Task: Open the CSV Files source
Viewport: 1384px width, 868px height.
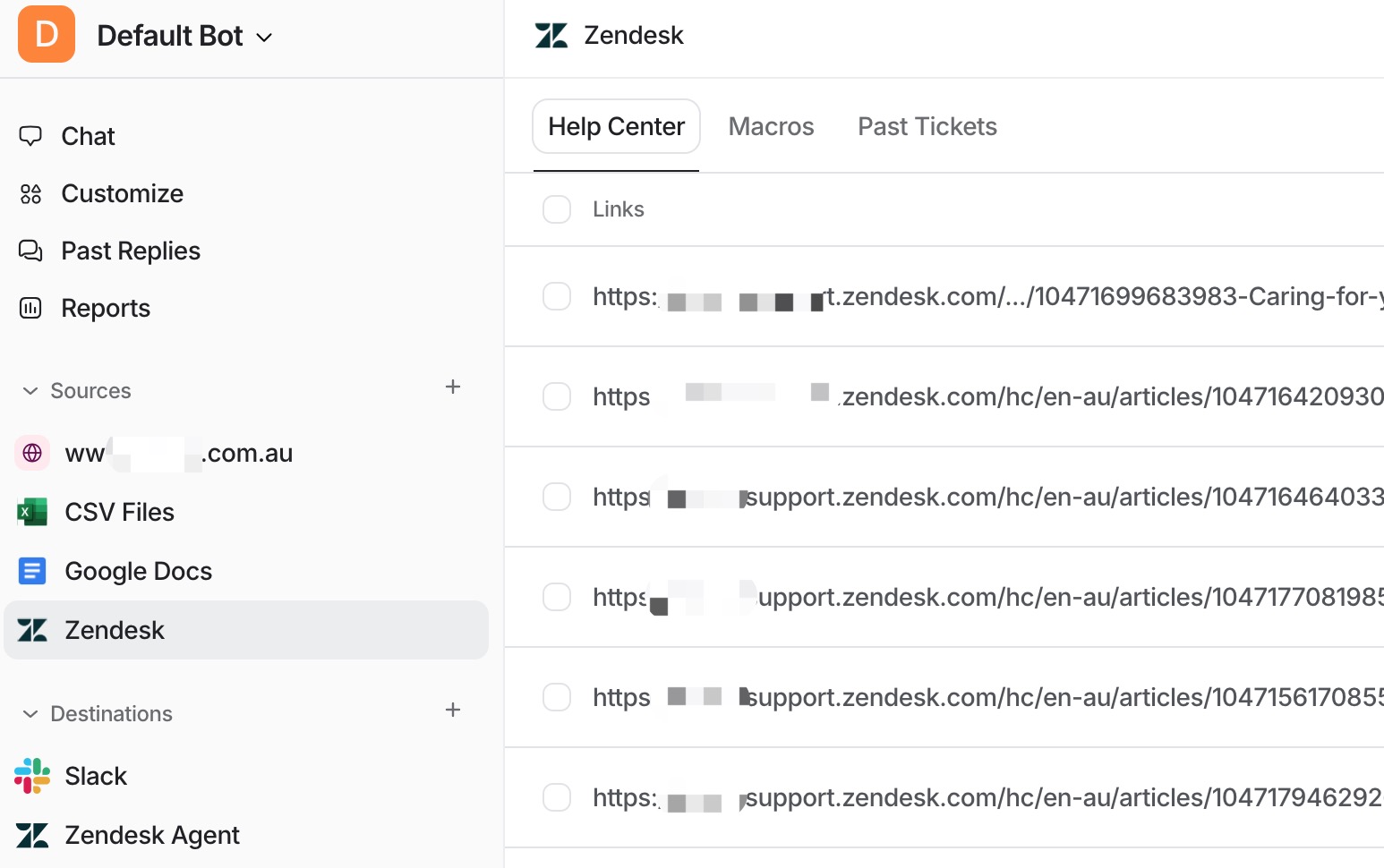Action: [x=119, y=513]
